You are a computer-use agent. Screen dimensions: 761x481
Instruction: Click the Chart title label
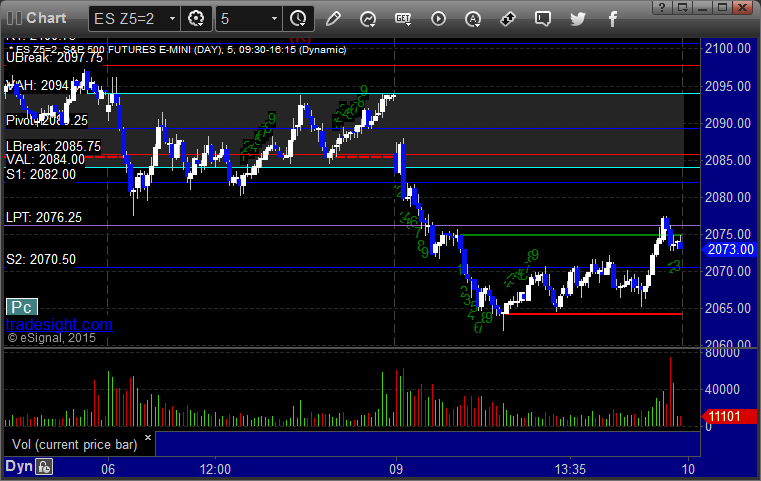tap(46, 18)
